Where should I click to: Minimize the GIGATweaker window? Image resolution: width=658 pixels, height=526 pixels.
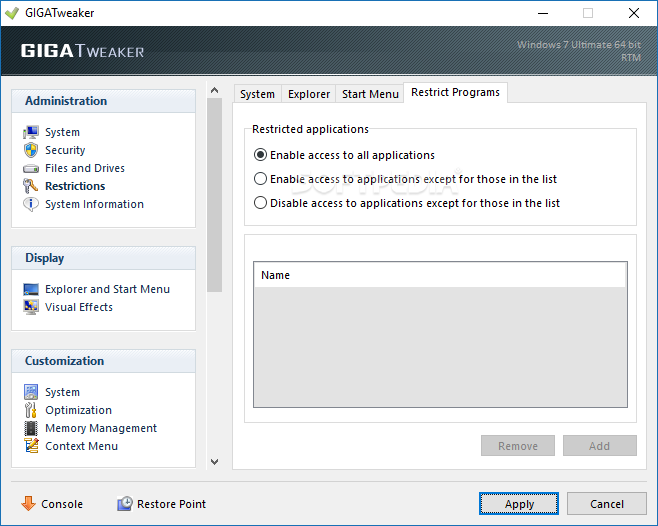click(543, 13)
